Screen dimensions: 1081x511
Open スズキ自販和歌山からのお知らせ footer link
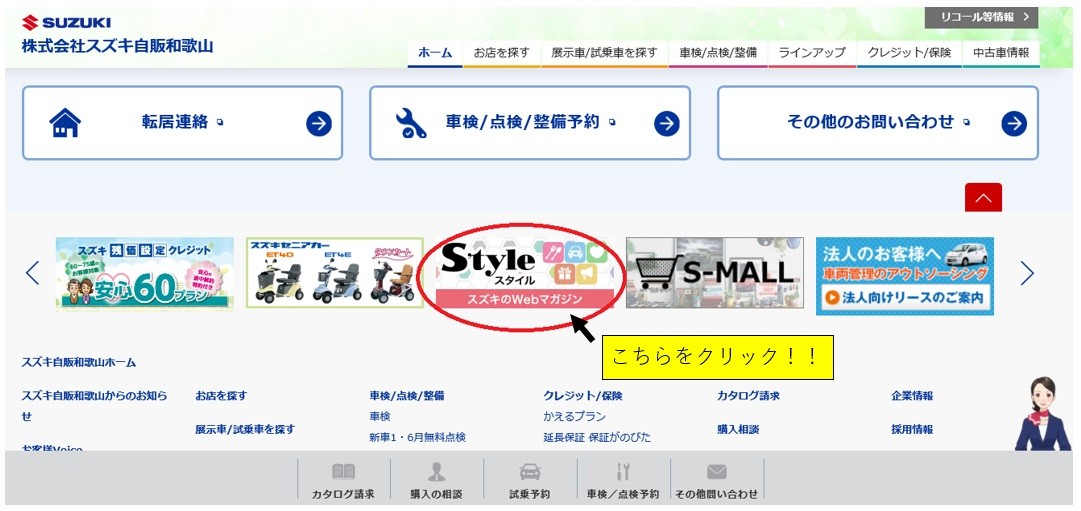(94, 406)
